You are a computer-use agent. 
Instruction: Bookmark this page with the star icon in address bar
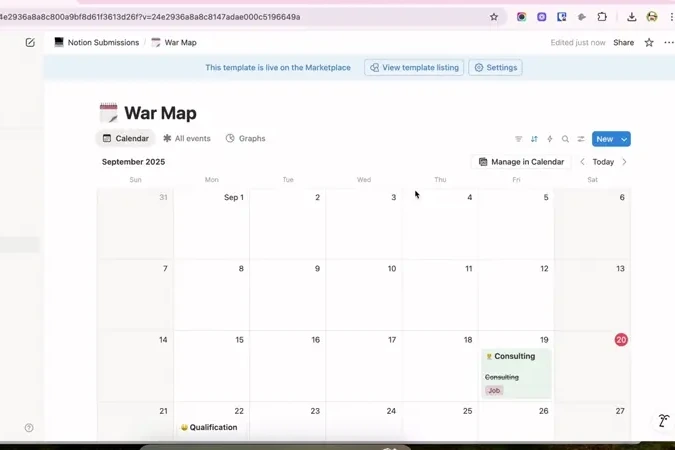coord(494,17)
